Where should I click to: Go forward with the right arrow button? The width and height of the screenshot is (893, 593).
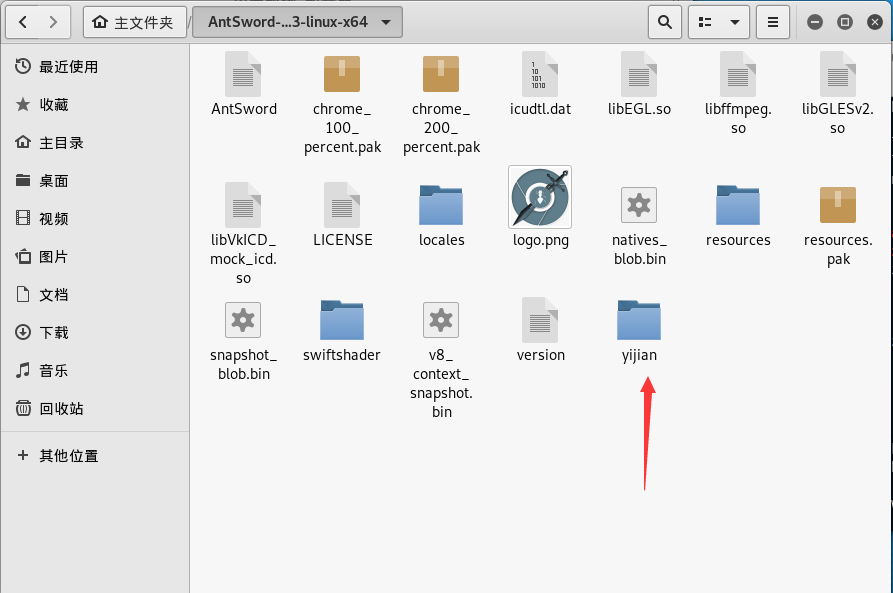54,22
